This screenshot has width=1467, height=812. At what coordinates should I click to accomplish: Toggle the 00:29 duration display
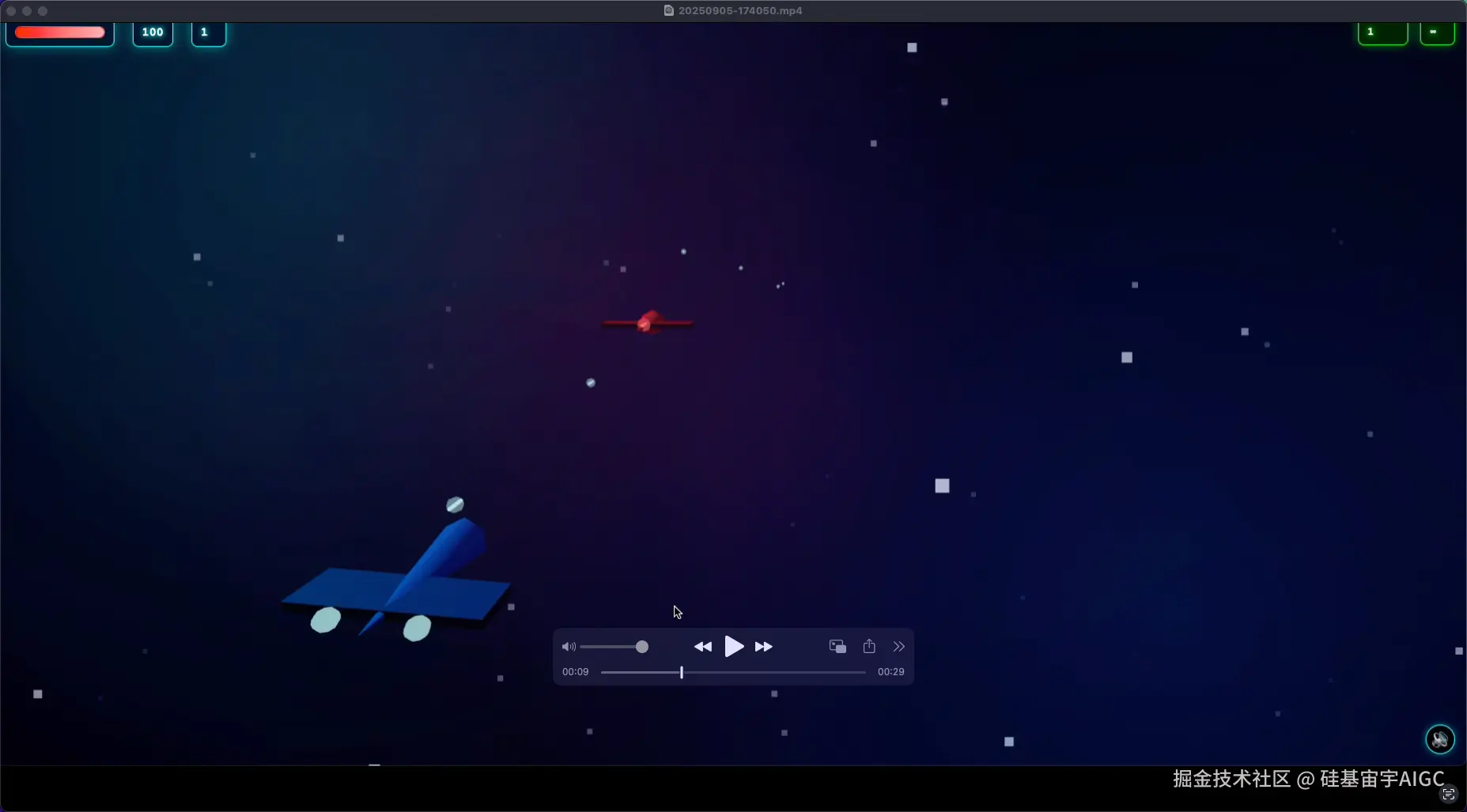(890, 672)
